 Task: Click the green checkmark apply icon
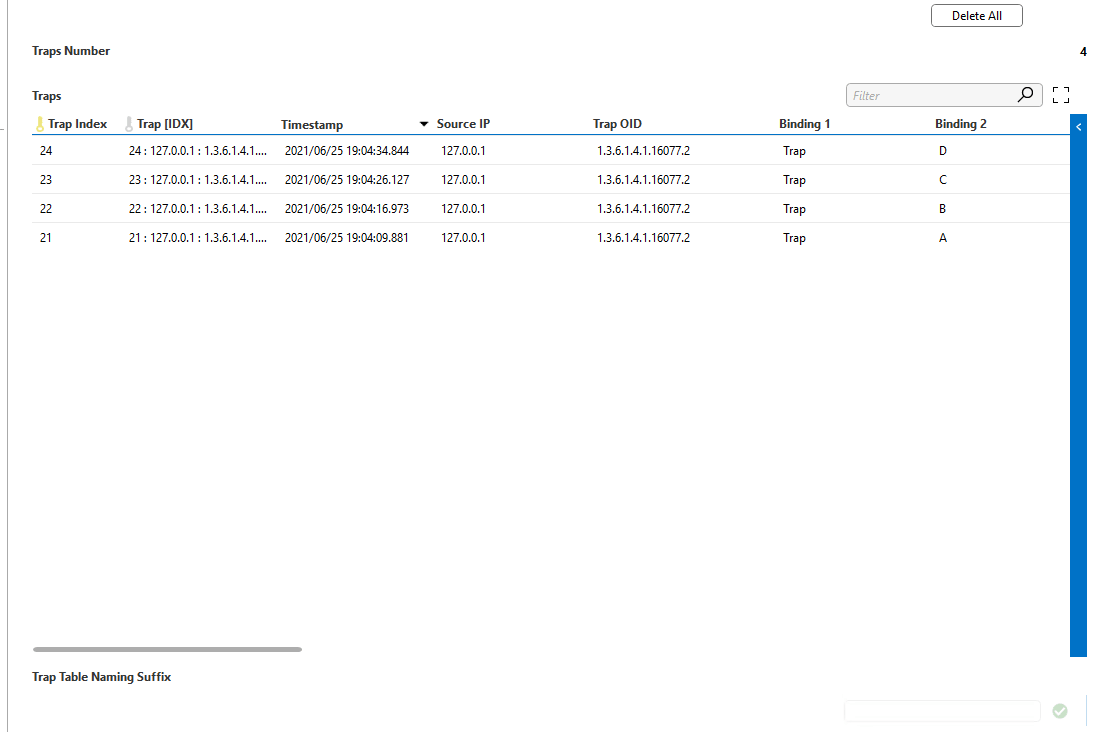tap(1060, 710)
